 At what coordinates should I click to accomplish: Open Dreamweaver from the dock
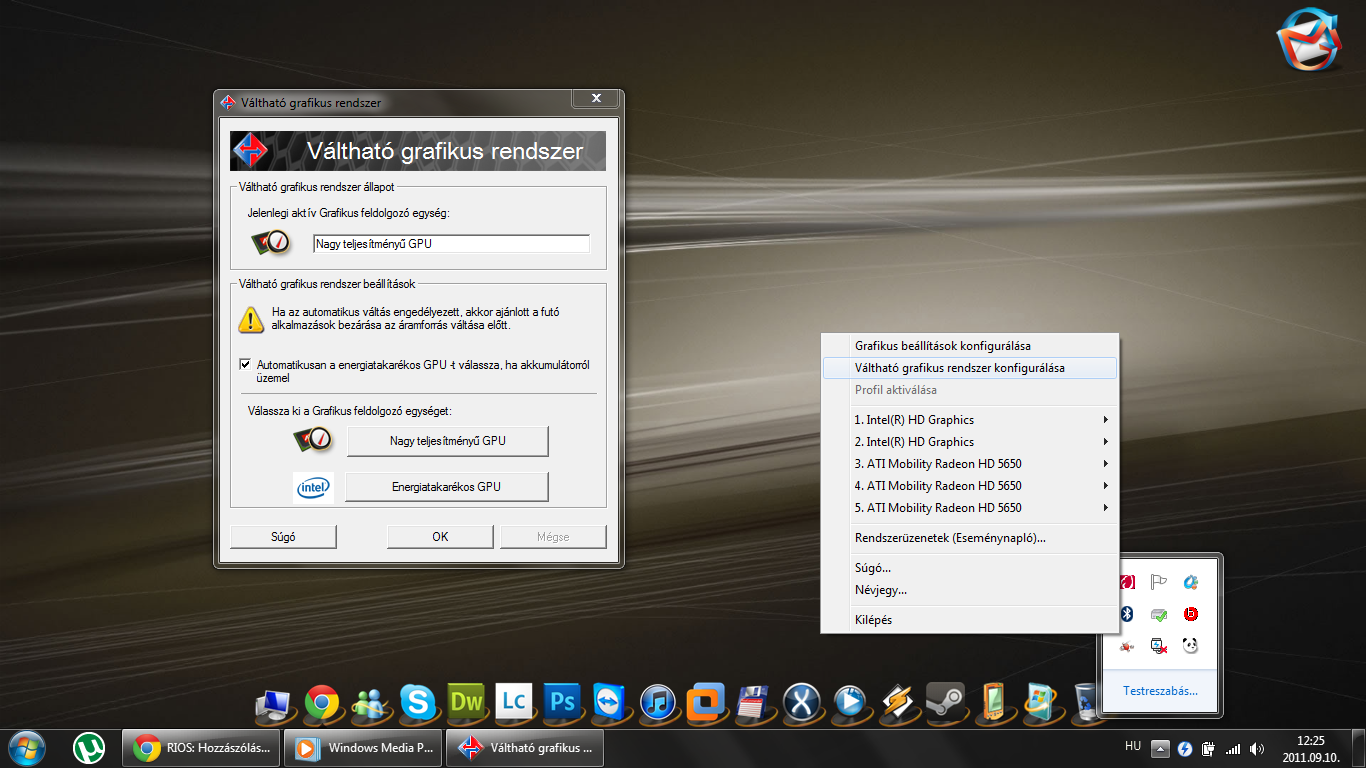[x=466, y=703]
